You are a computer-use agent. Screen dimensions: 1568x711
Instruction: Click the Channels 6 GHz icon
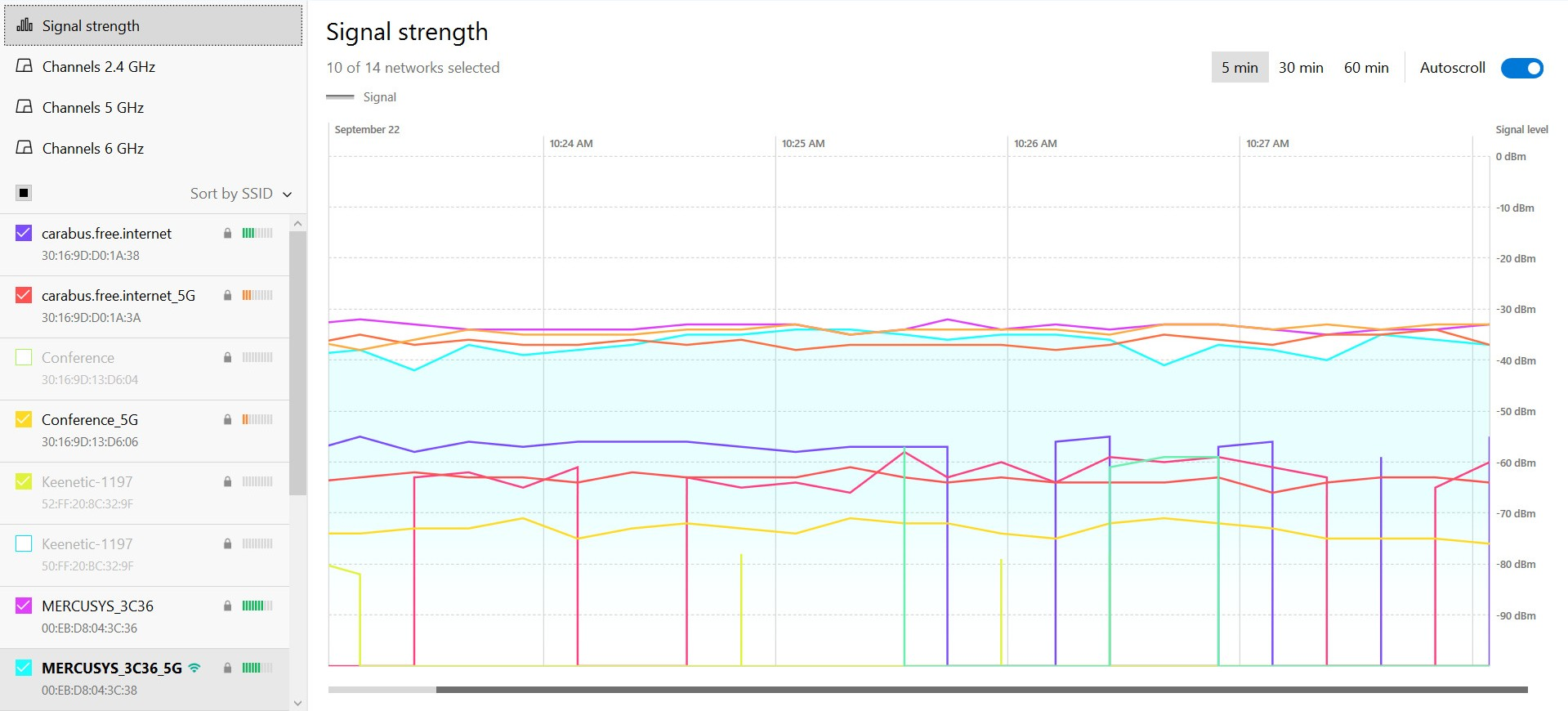25,148
